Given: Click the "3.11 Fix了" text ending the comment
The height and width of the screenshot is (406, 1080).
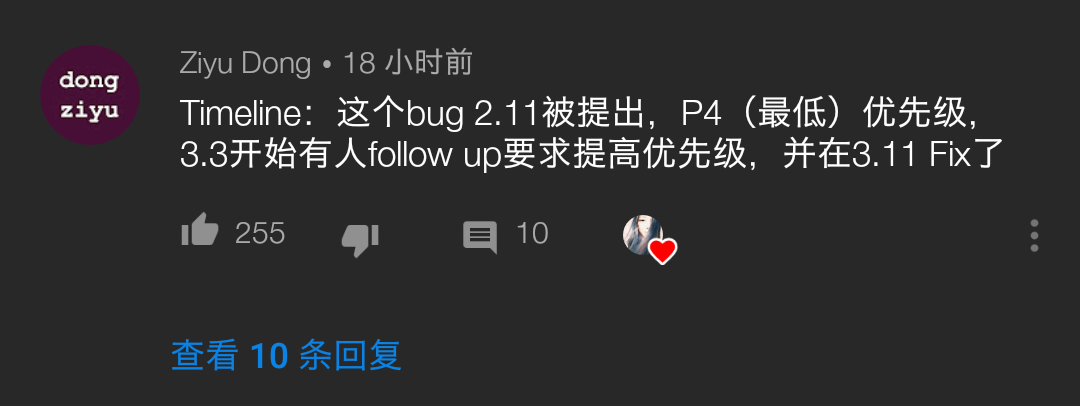Looking at the screenshot, I should (921, 156).
